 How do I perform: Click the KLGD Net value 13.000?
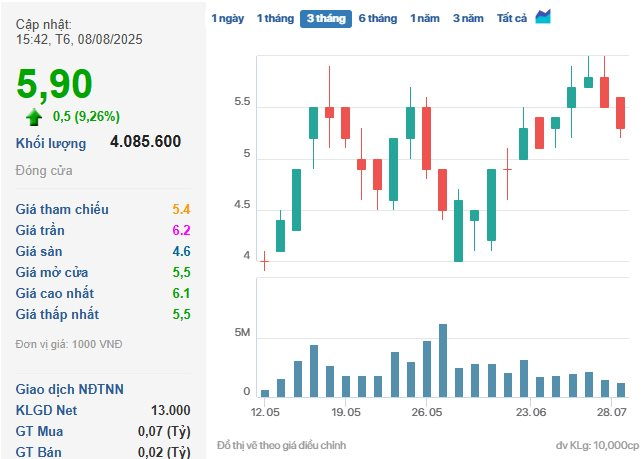pyautogui.click(x=171, y=410)
